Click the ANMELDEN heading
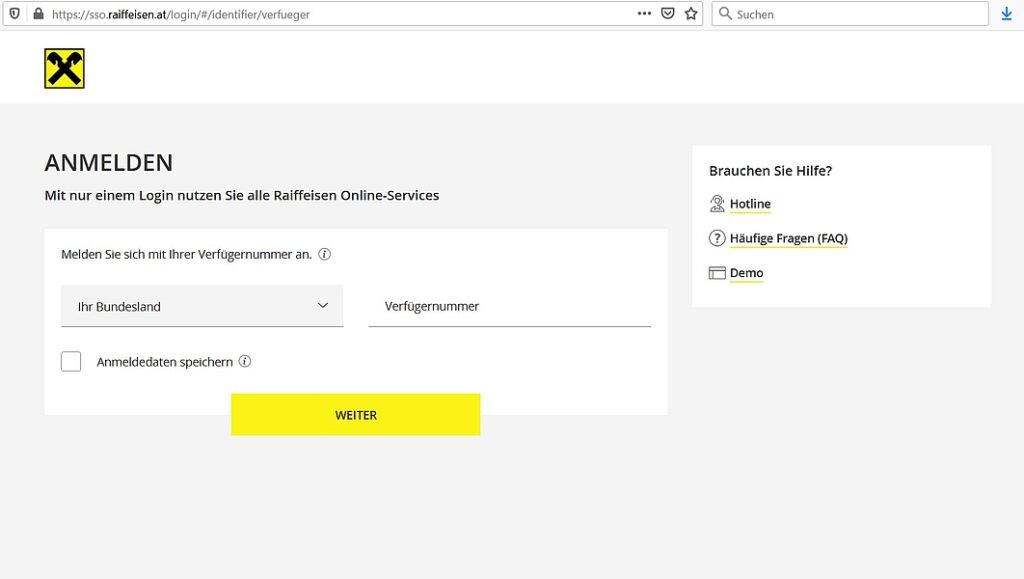The height and width of the screenshot is (579, 1024). 108,163
